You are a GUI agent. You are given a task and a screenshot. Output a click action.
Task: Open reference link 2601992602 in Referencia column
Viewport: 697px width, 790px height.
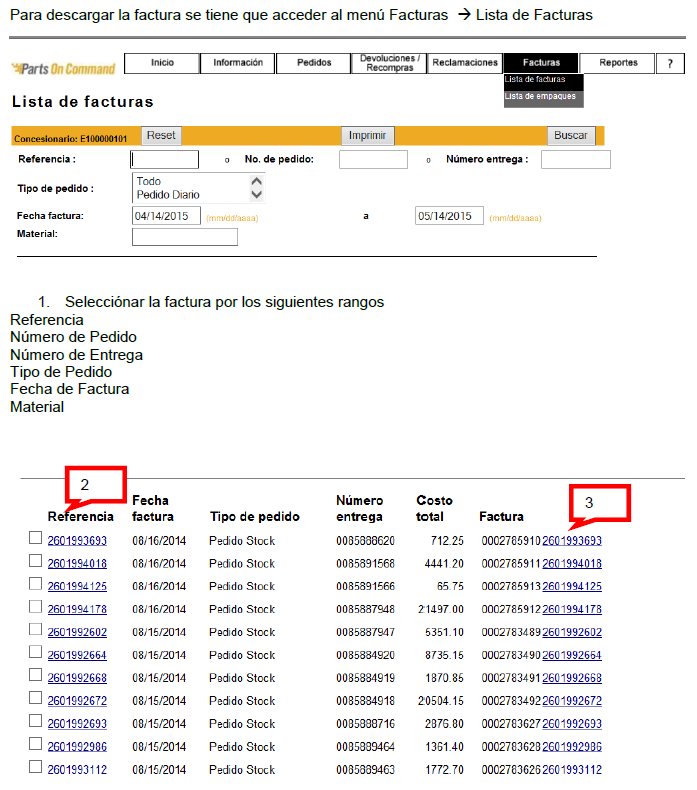77,632
